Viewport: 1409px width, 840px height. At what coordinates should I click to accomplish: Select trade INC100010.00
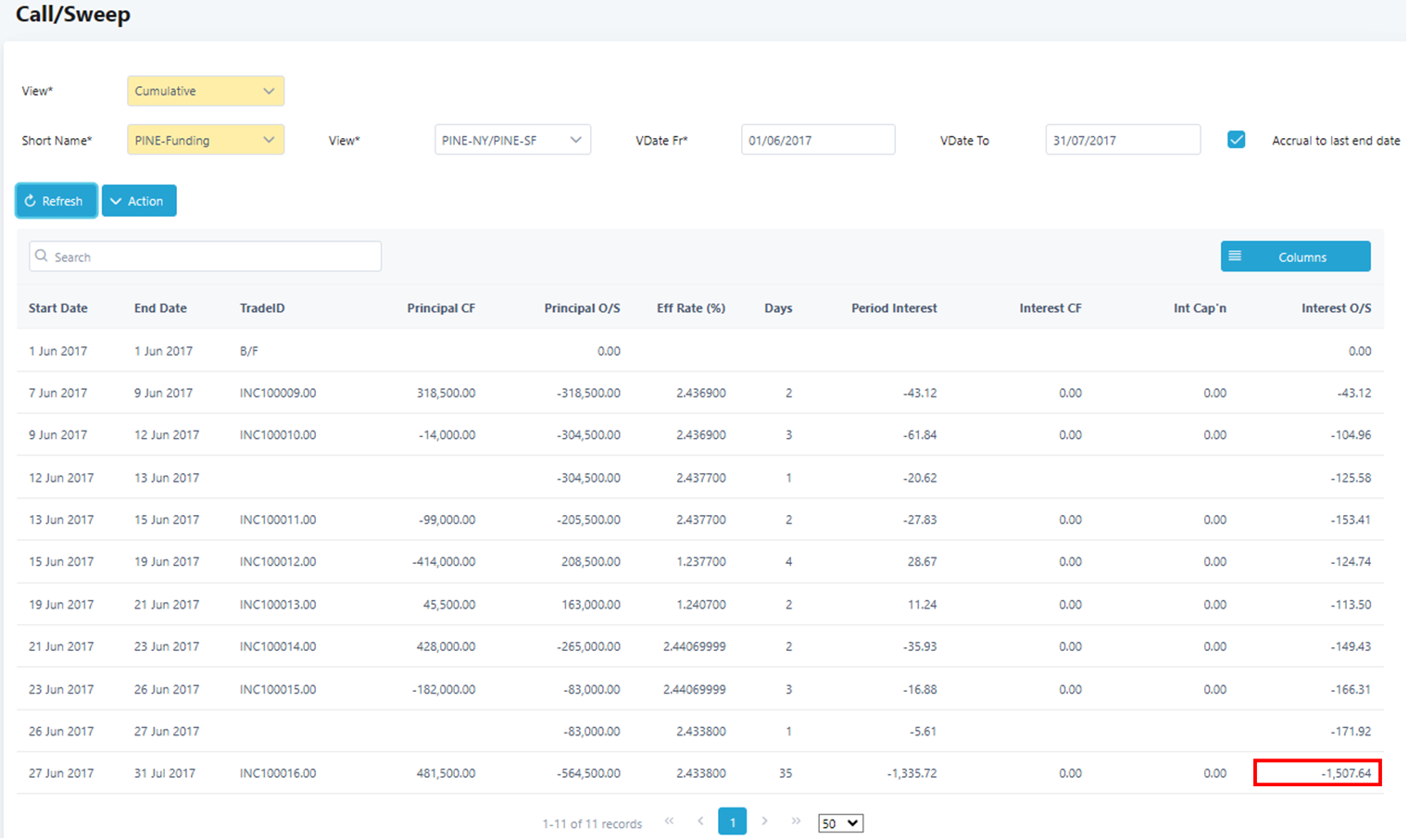(278, 434)
